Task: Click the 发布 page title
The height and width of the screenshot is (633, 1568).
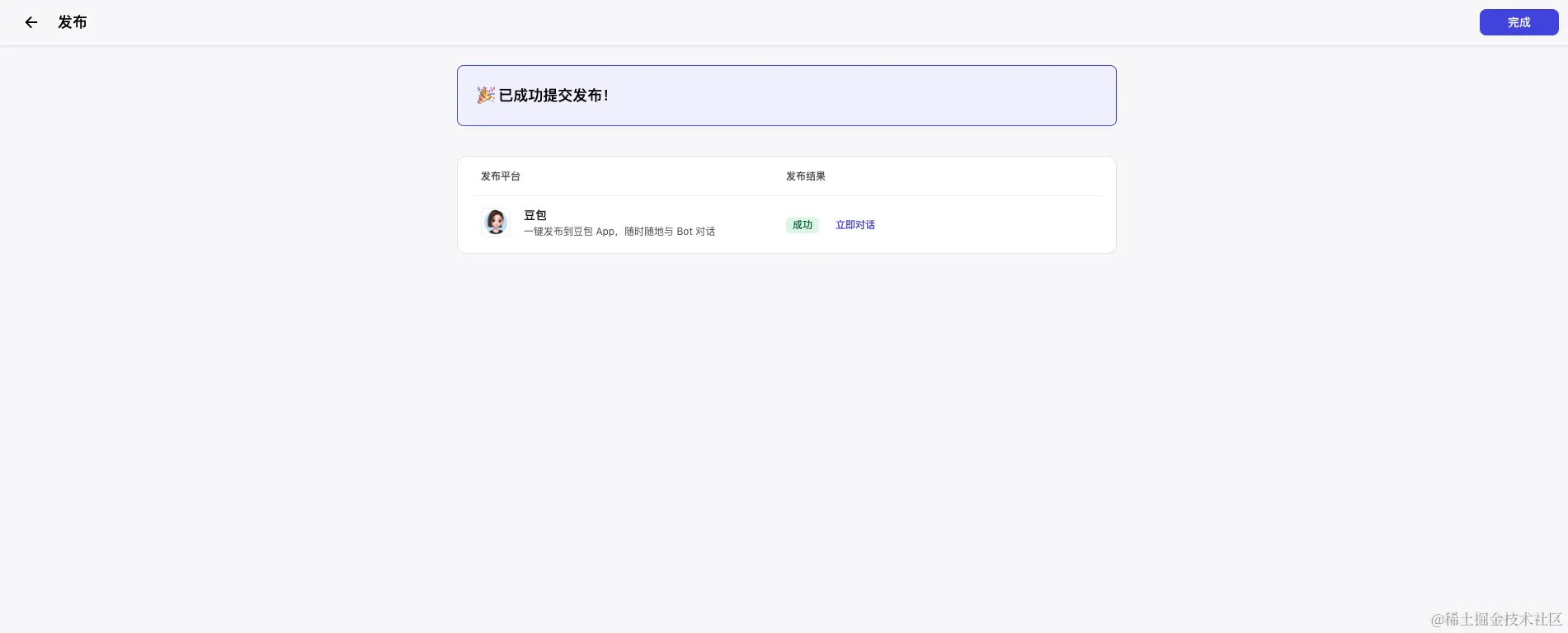Action: [x=73, y=22]
